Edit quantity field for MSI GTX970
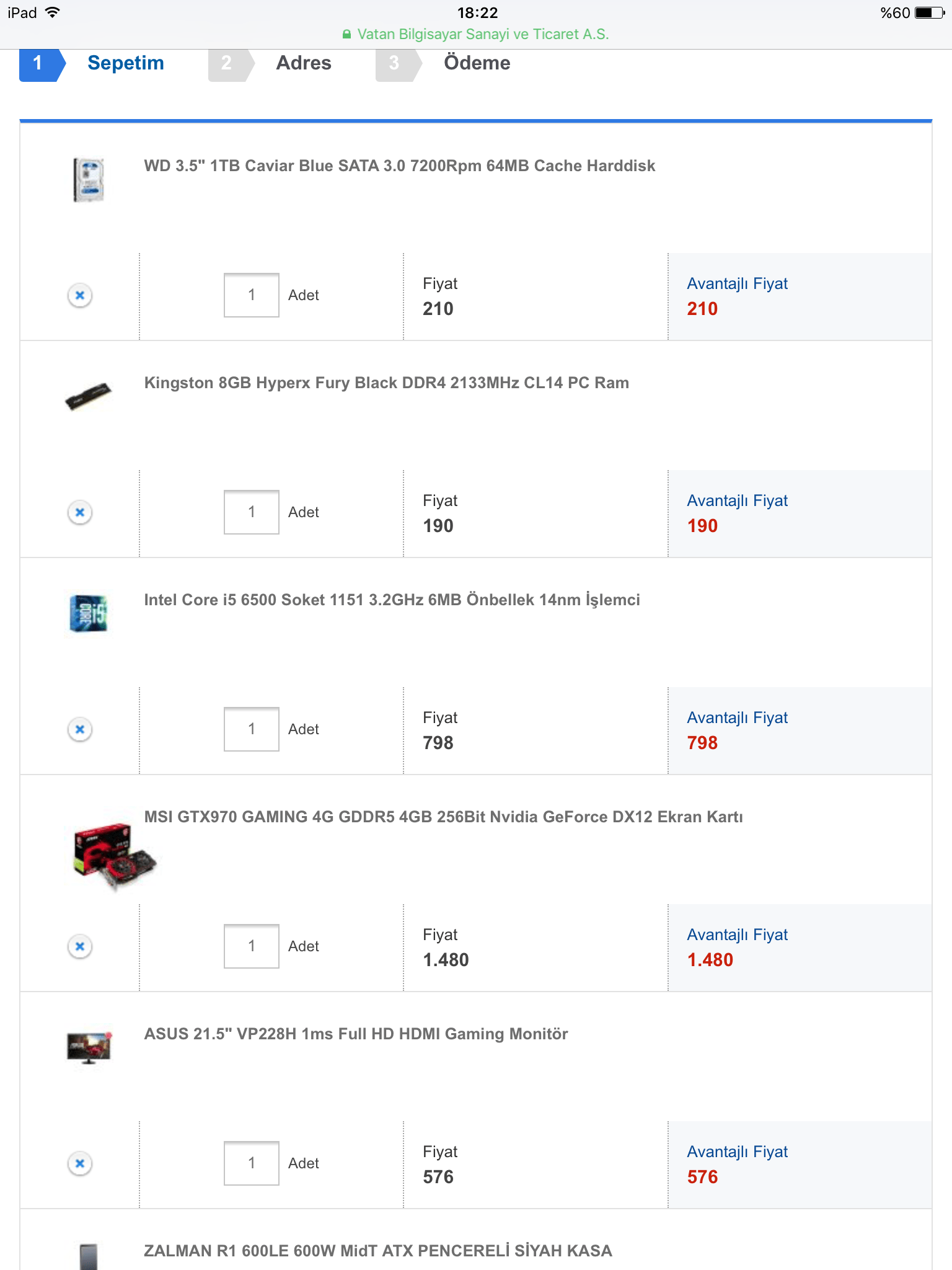 click(251, 946)
